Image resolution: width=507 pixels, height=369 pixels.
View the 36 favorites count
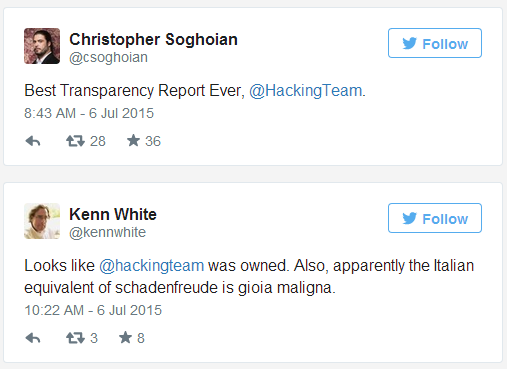153,141
